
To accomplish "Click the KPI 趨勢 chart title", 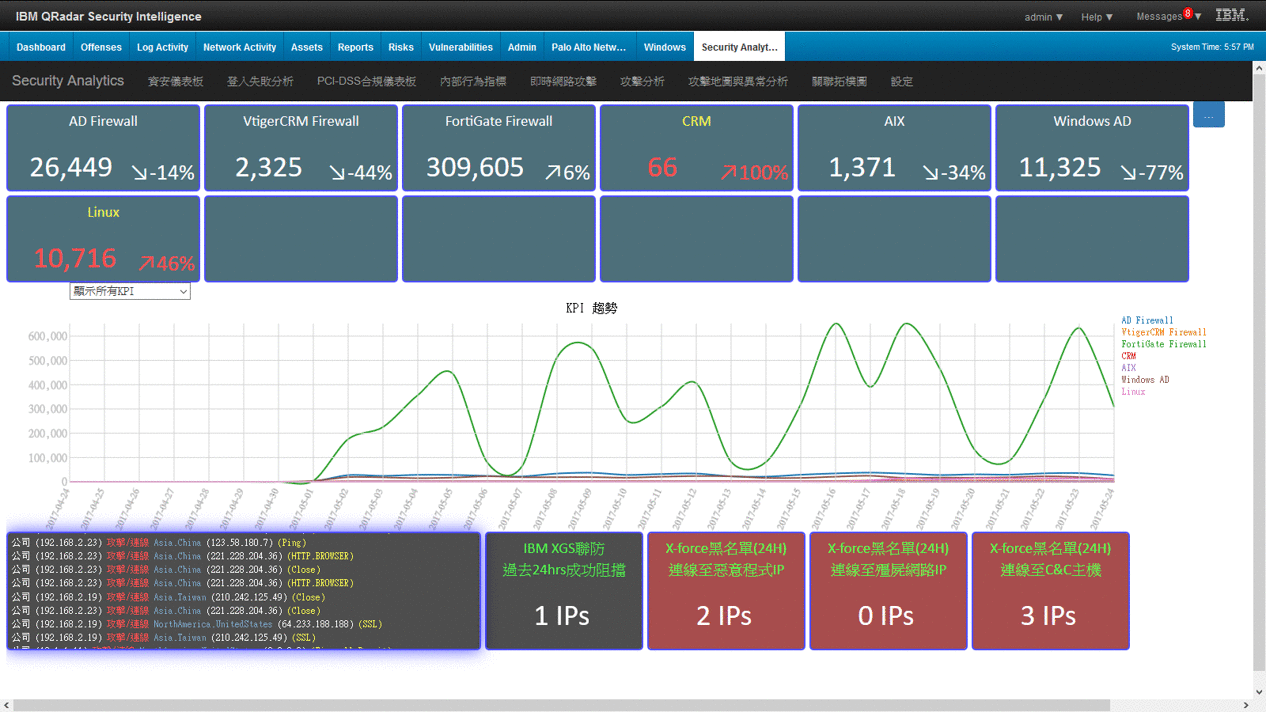I will coord(591,308).
